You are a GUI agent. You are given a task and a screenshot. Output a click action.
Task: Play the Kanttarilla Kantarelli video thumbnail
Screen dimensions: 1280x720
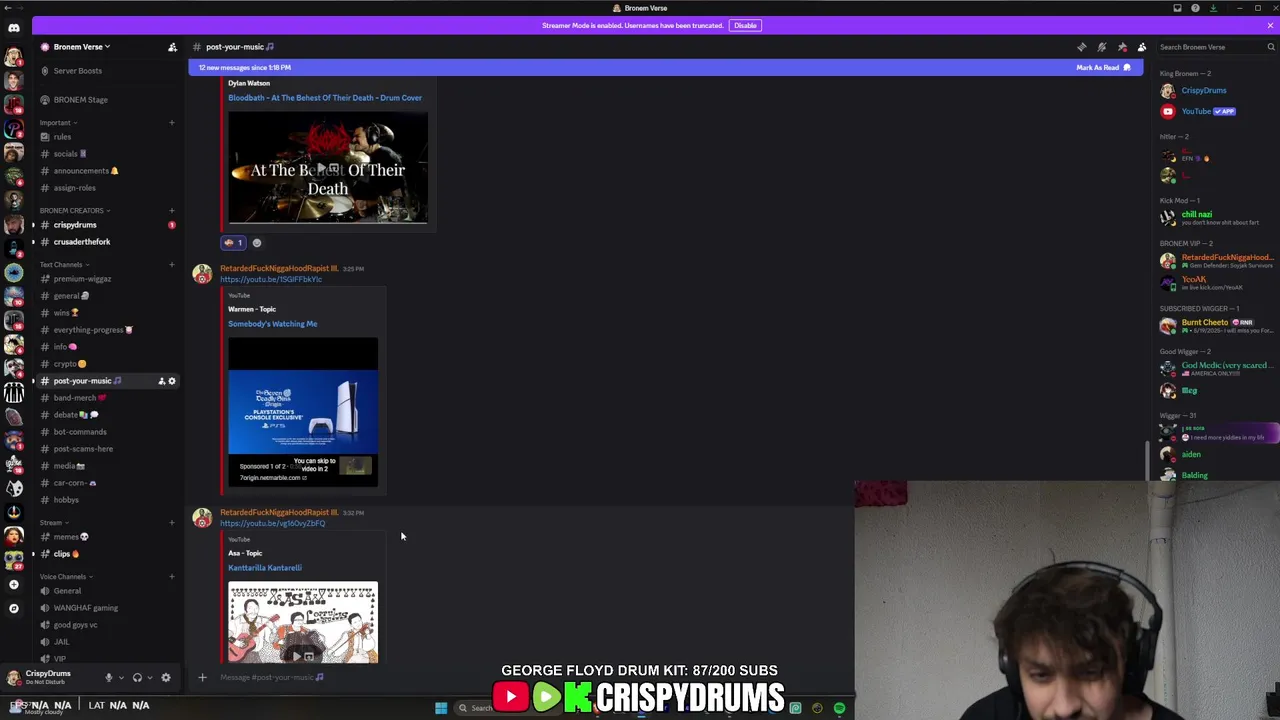(x=303, y=622)
